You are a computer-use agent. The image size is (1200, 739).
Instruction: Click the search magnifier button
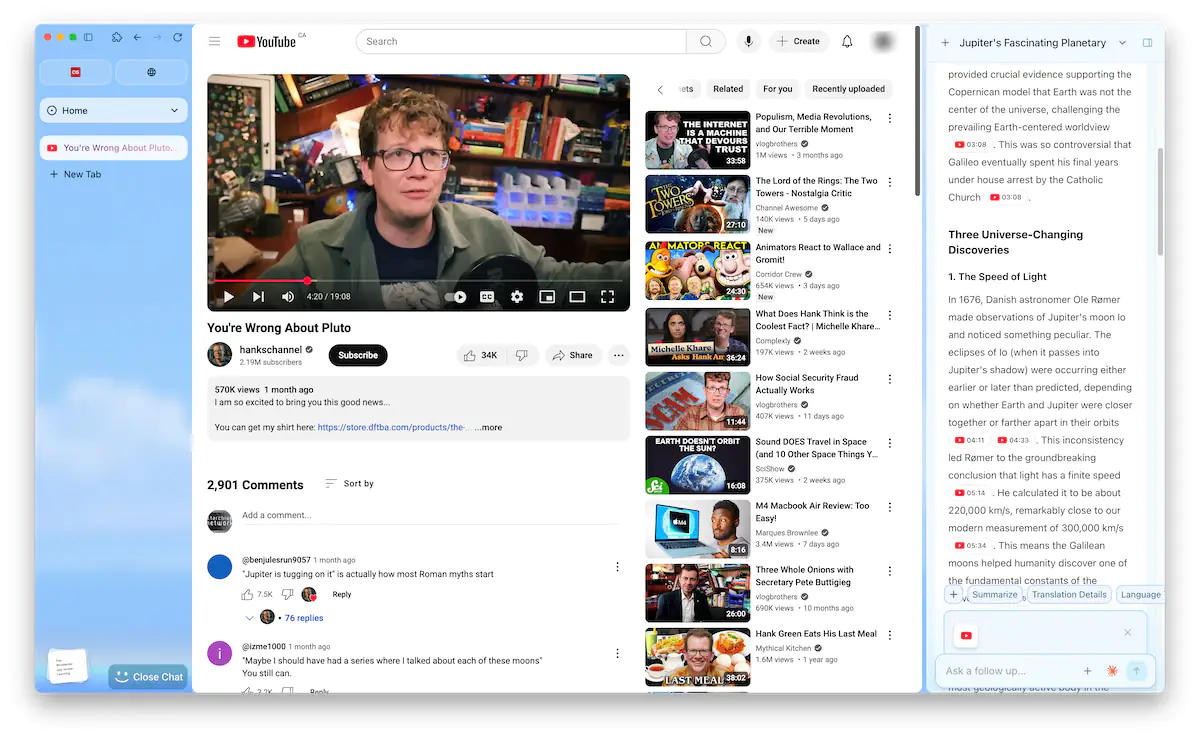[706, 41]
